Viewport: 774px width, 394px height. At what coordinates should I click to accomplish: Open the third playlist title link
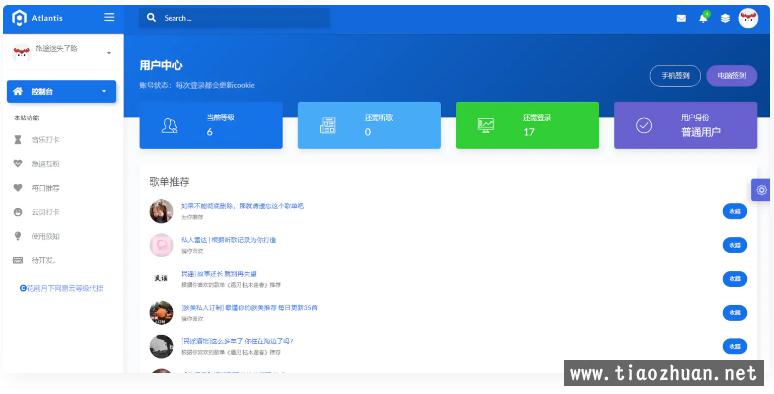[219, 274]
